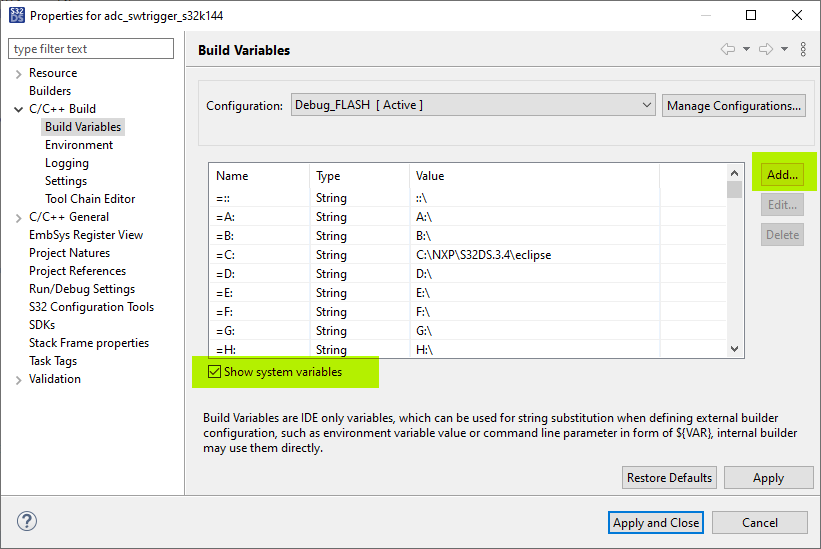Screen dimensions: 821x549
Task: Open the Tool Chain Editor page
Action: (90, 199)
